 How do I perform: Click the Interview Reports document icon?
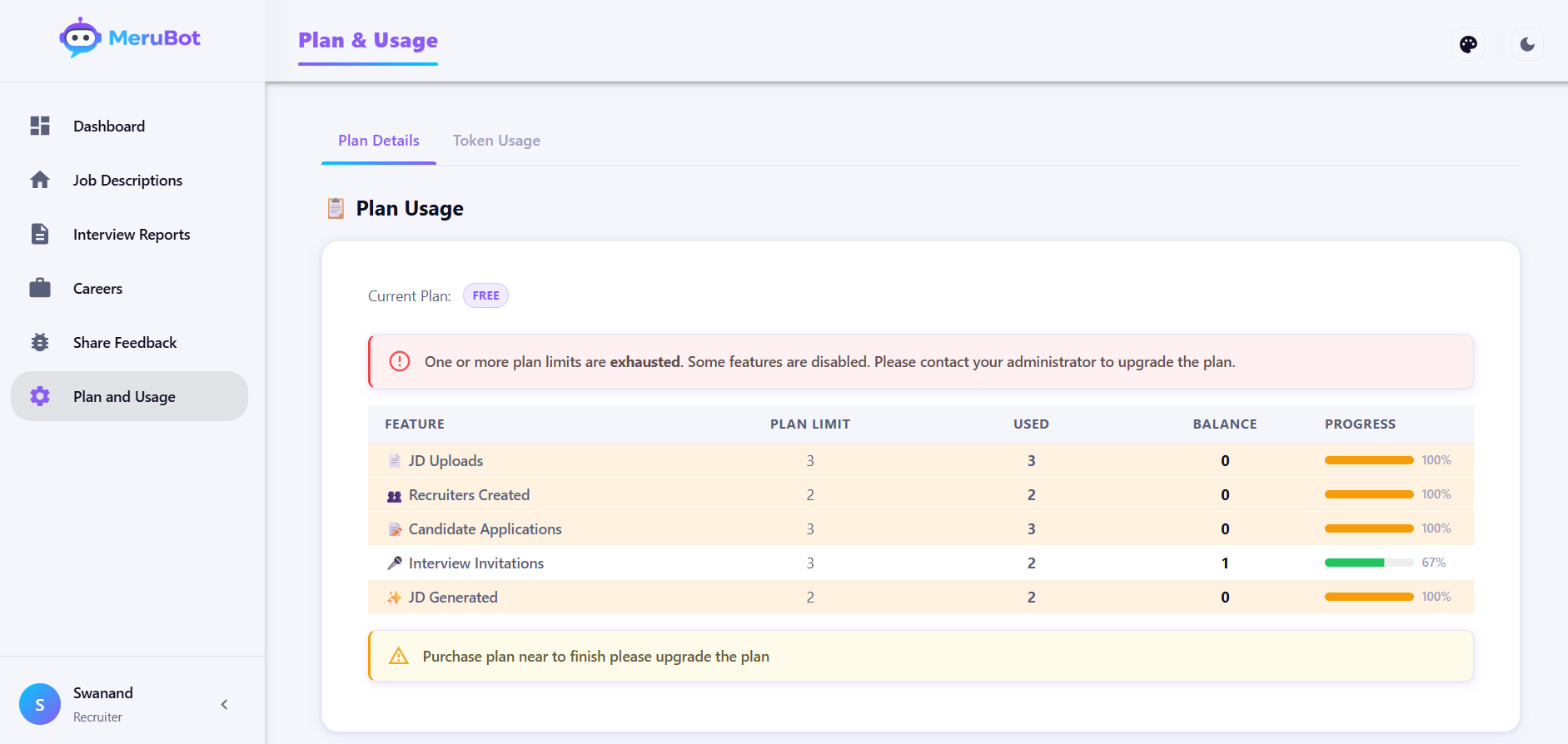click(x=40, y=234)
